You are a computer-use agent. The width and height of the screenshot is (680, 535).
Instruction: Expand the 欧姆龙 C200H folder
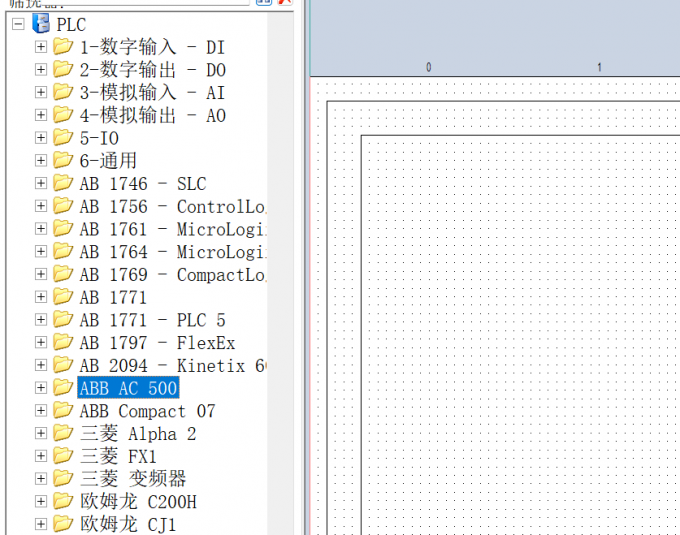[x=41, y=501]
